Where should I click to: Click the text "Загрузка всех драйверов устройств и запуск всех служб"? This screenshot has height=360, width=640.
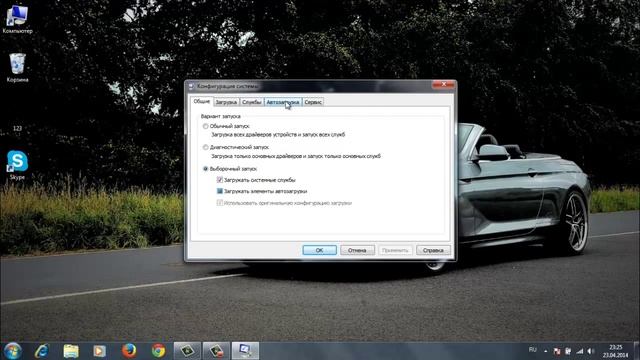(x=278, y=134)
